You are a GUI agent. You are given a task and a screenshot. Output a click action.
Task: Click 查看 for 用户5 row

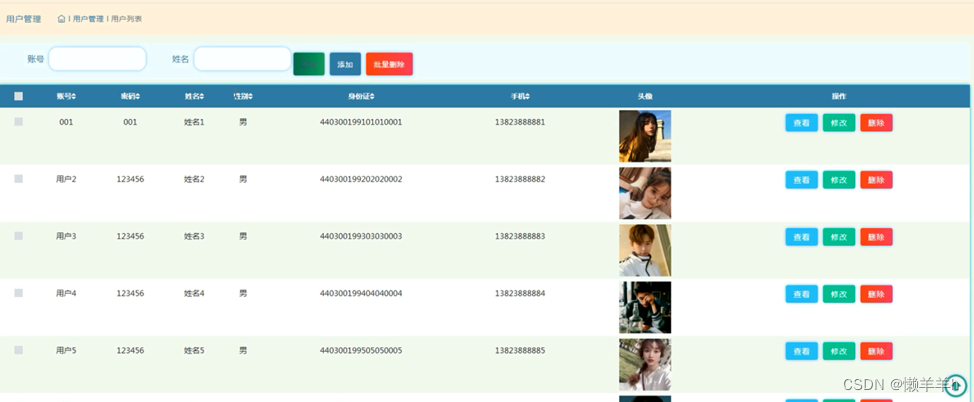(x=801, y=351)
